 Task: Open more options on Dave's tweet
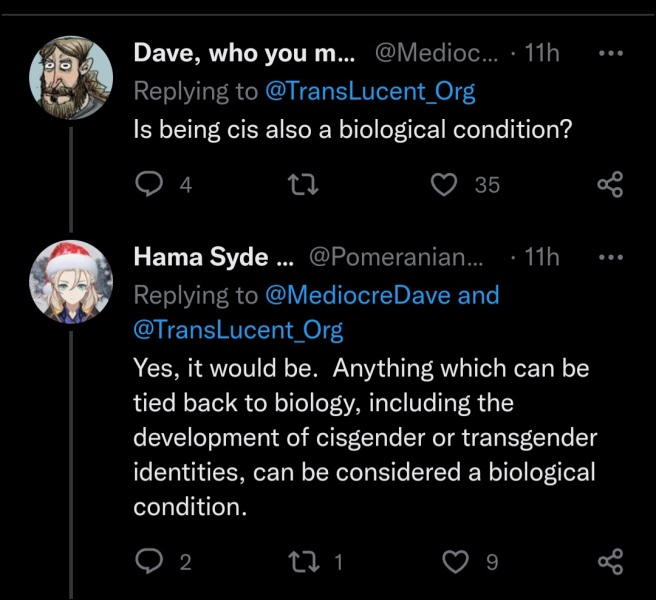[x=609, y=53]
